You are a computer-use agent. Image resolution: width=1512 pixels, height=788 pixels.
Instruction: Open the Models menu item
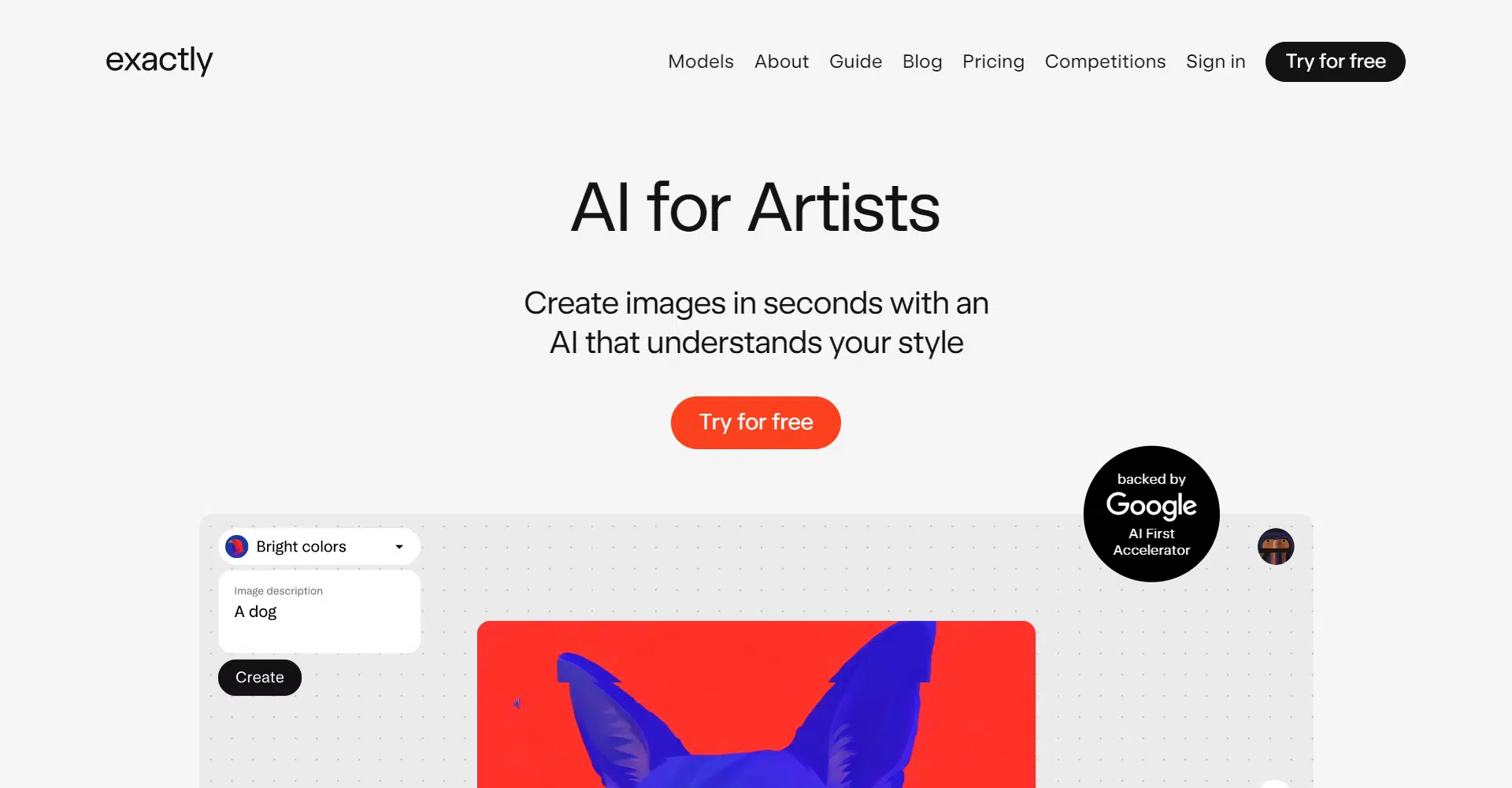pos(701,61)
